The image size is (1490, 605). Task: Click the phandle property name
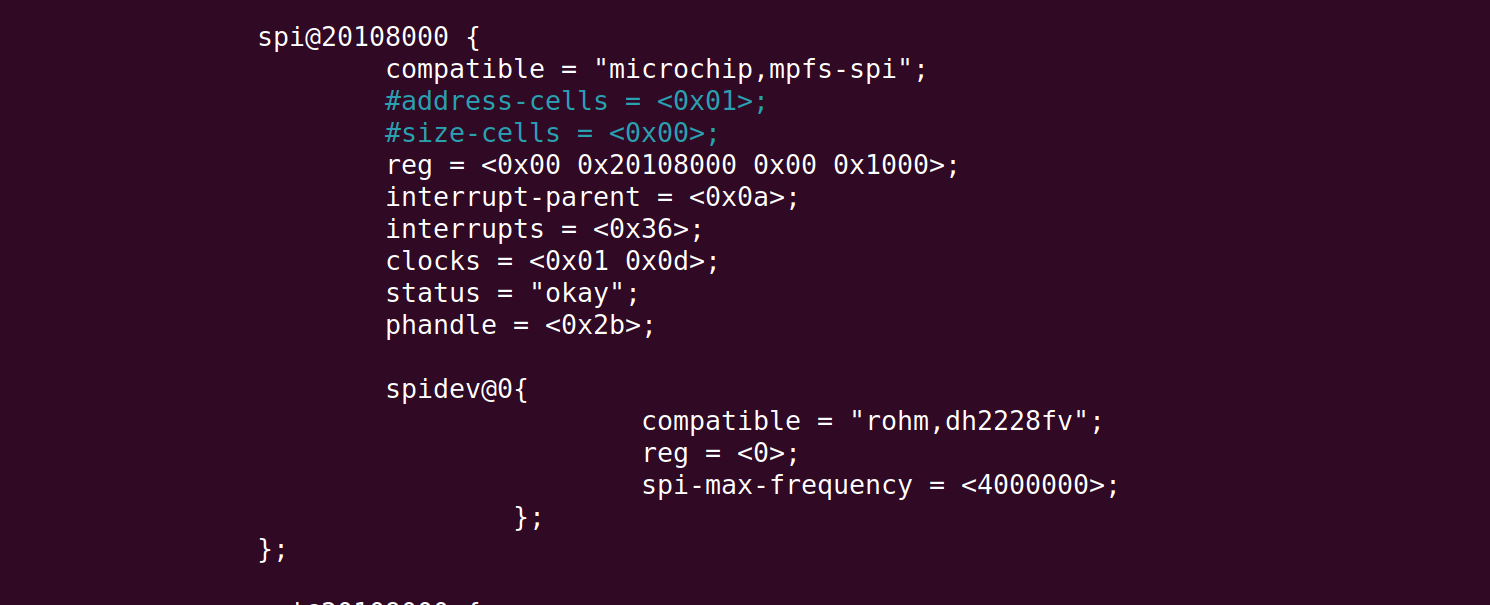point(441,326)
